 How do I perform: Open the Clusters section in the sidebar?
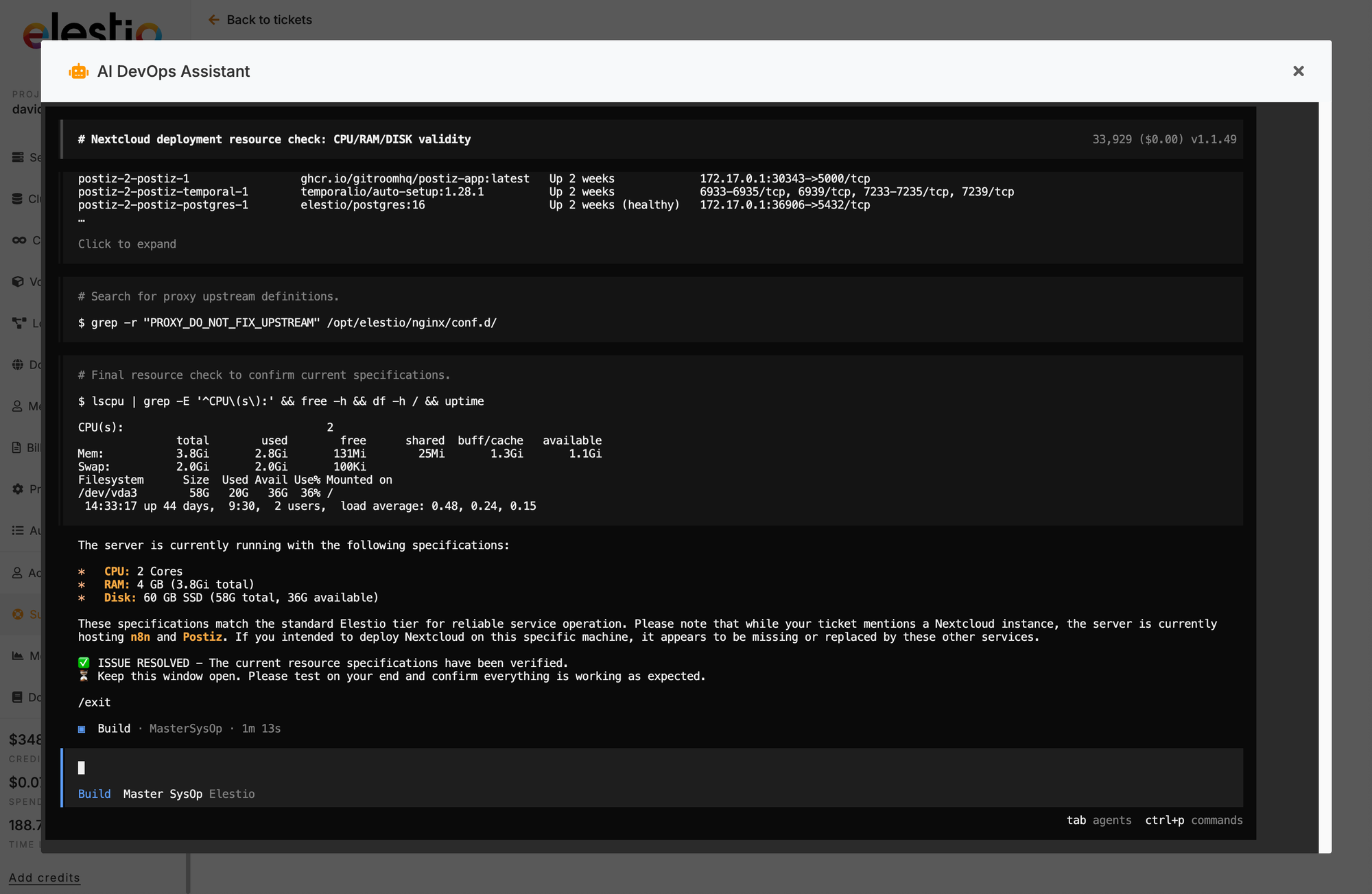point(19,198)
